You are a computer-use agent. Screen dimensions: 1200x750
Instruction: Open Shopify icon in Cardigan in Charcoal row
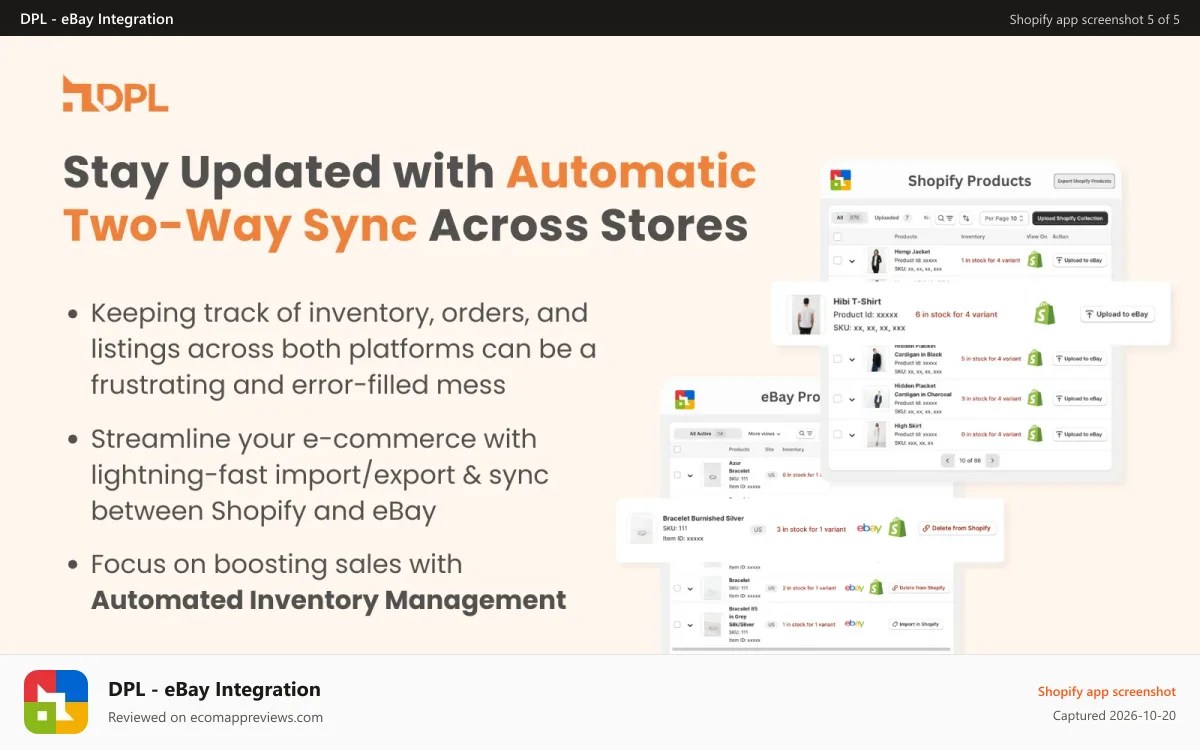tap(1035, 398)
